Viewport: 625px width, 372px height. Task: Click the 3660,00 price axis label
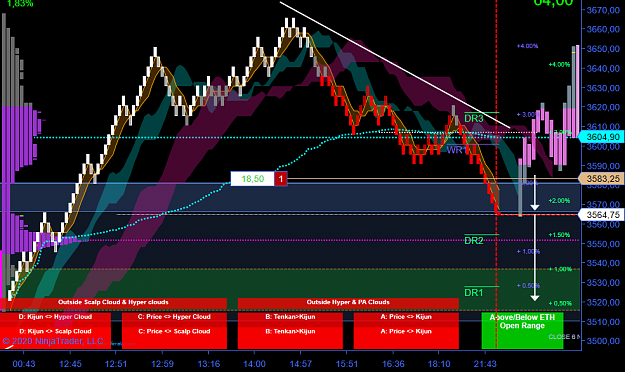coord(603,29)
